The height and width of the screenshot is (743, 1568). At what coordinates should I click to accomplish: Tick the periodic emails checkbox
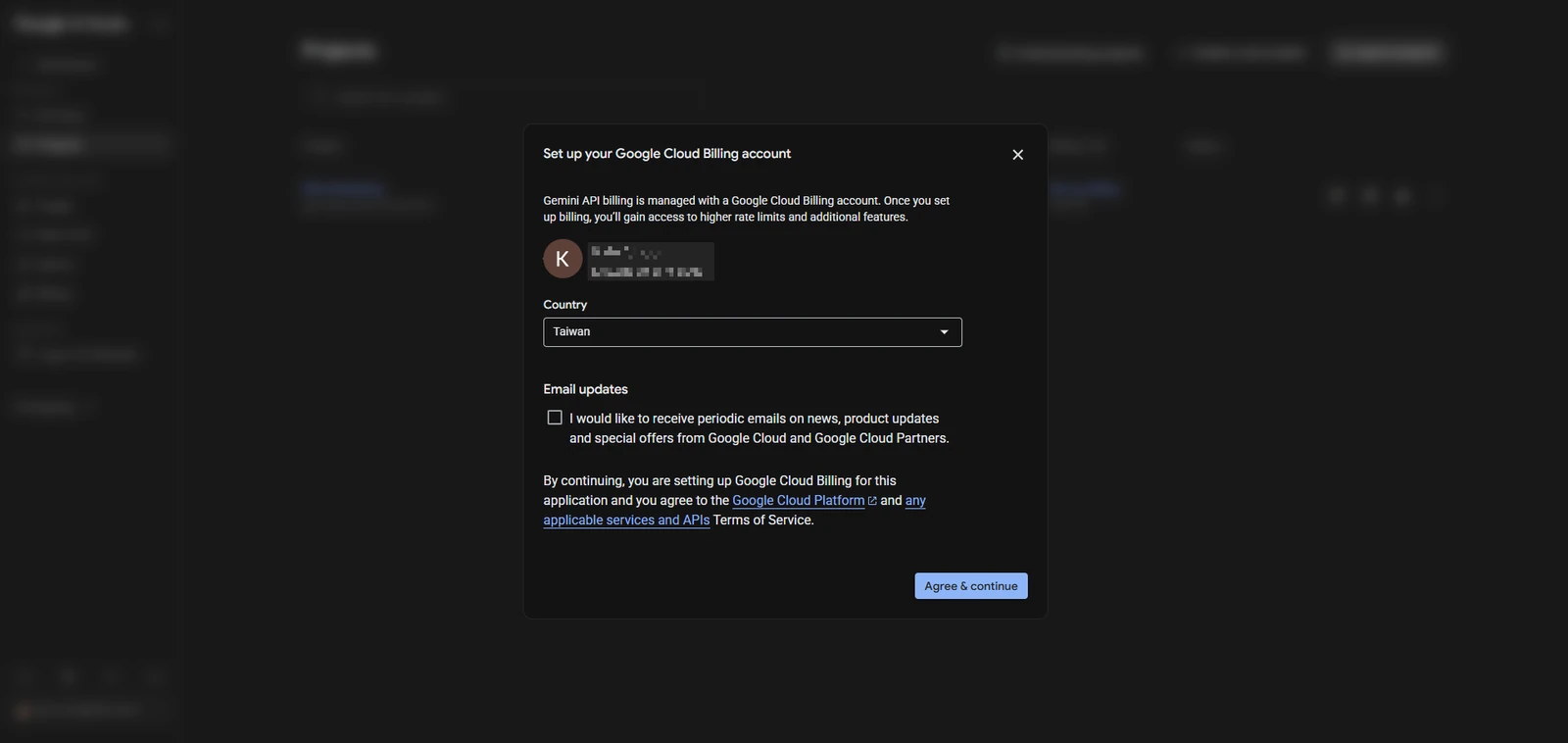tap(555, 418)
